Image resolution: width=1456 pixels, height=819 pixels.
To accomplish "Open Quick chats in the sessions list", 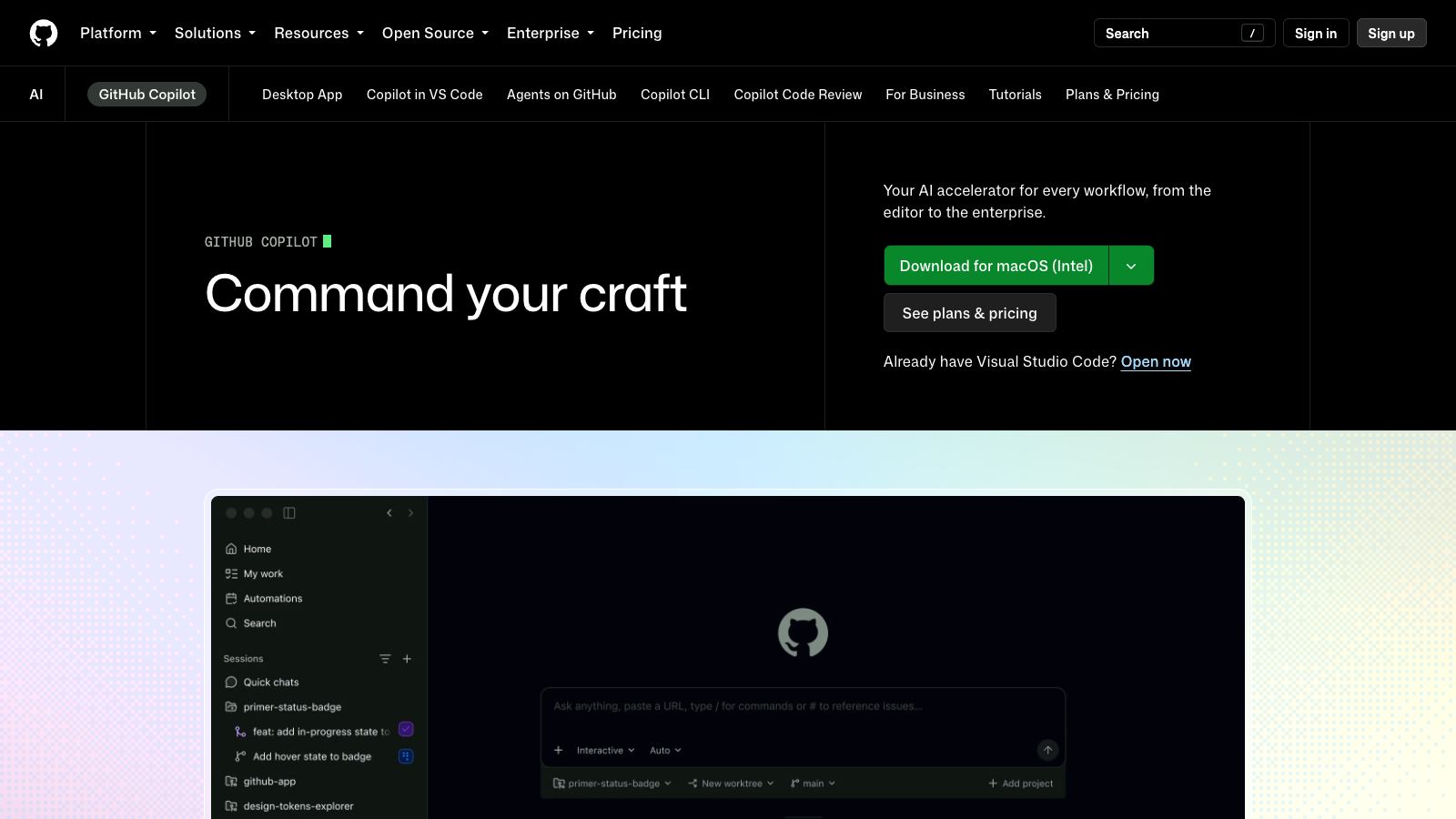I will click(262, 682).
